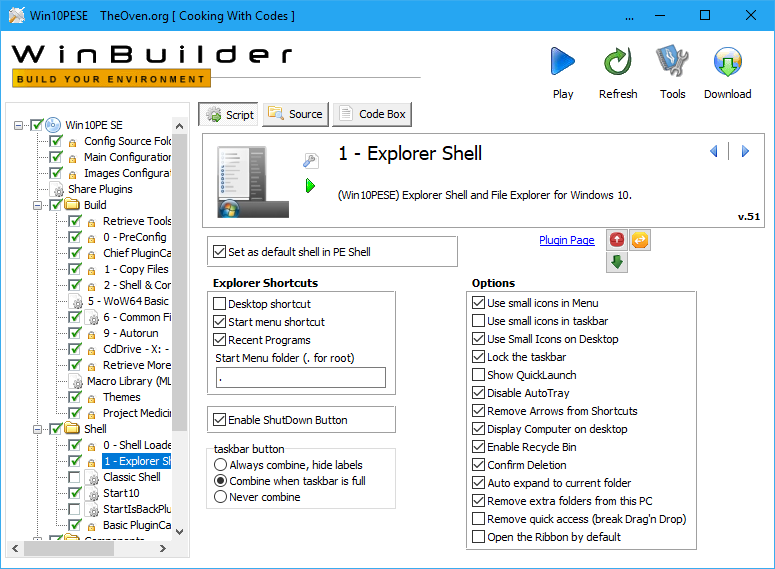Check the Classic Shell tree checkbox
The width and height of the screenshot is (775, 569).
pyautogui.click(x=74, y=477)
